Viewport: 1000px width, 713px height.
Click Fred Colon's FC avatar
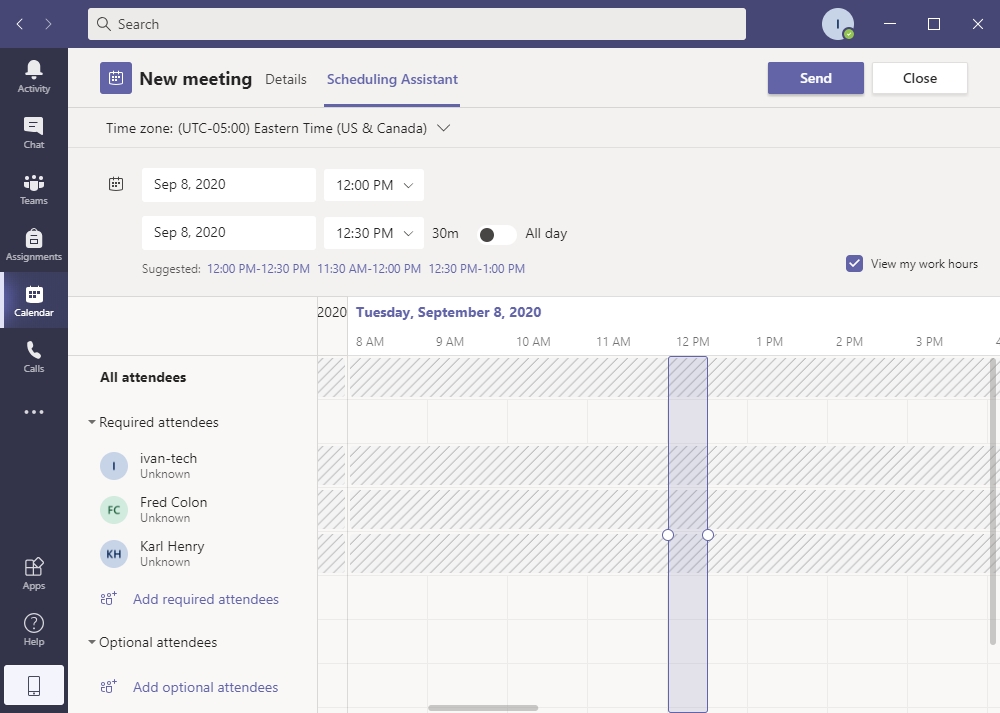(x=114, y=510)
